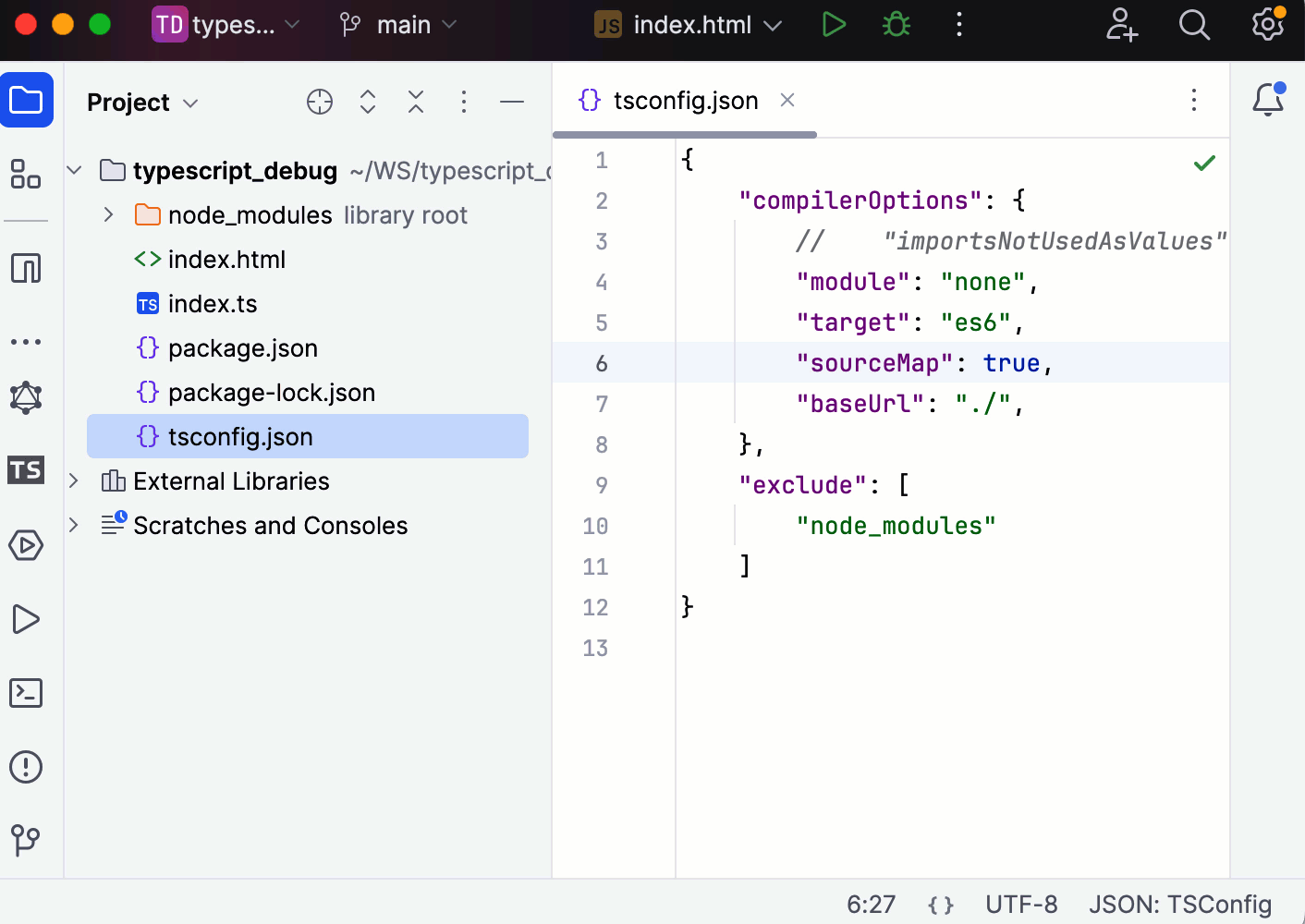Screen dimensions: 1305x924
Task: Toggle the Version Control tool window
Action: click(26, 841)
